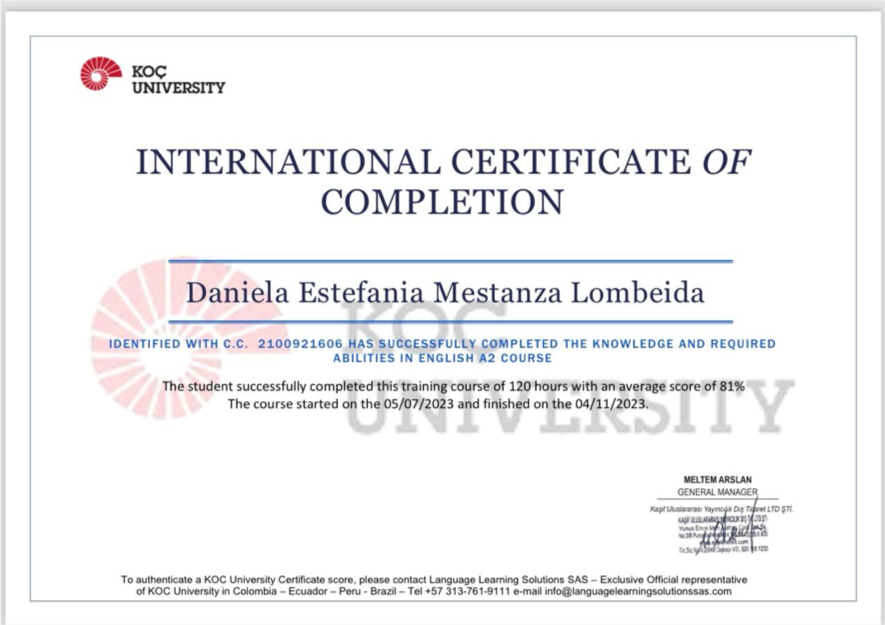Click the ID number 2100921606
This screenshot has width=885, height=625.
[x=300, y=344]
